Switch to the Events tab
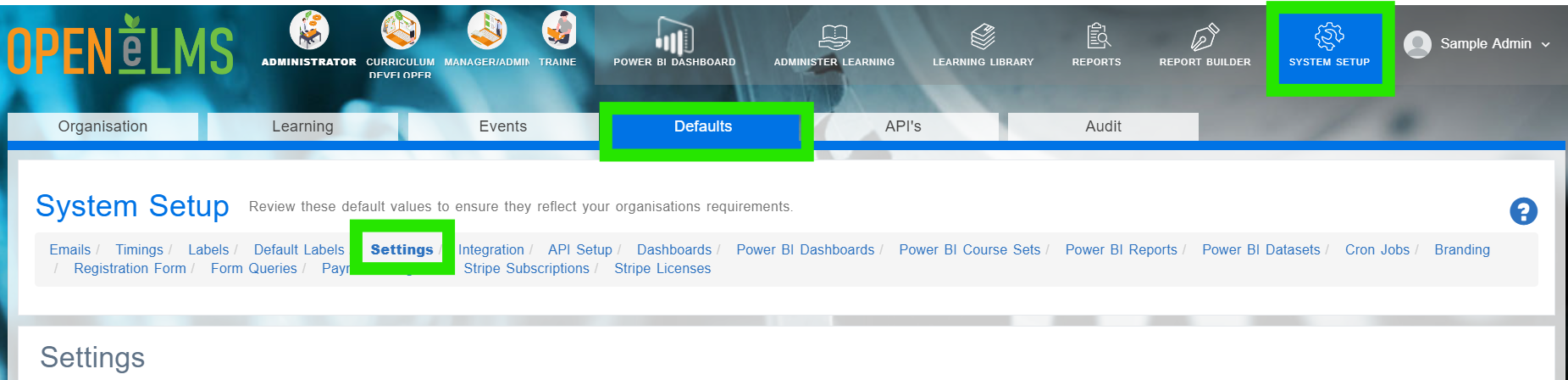The width and height of the screenshot is (1568, 380). click(503, 126)
